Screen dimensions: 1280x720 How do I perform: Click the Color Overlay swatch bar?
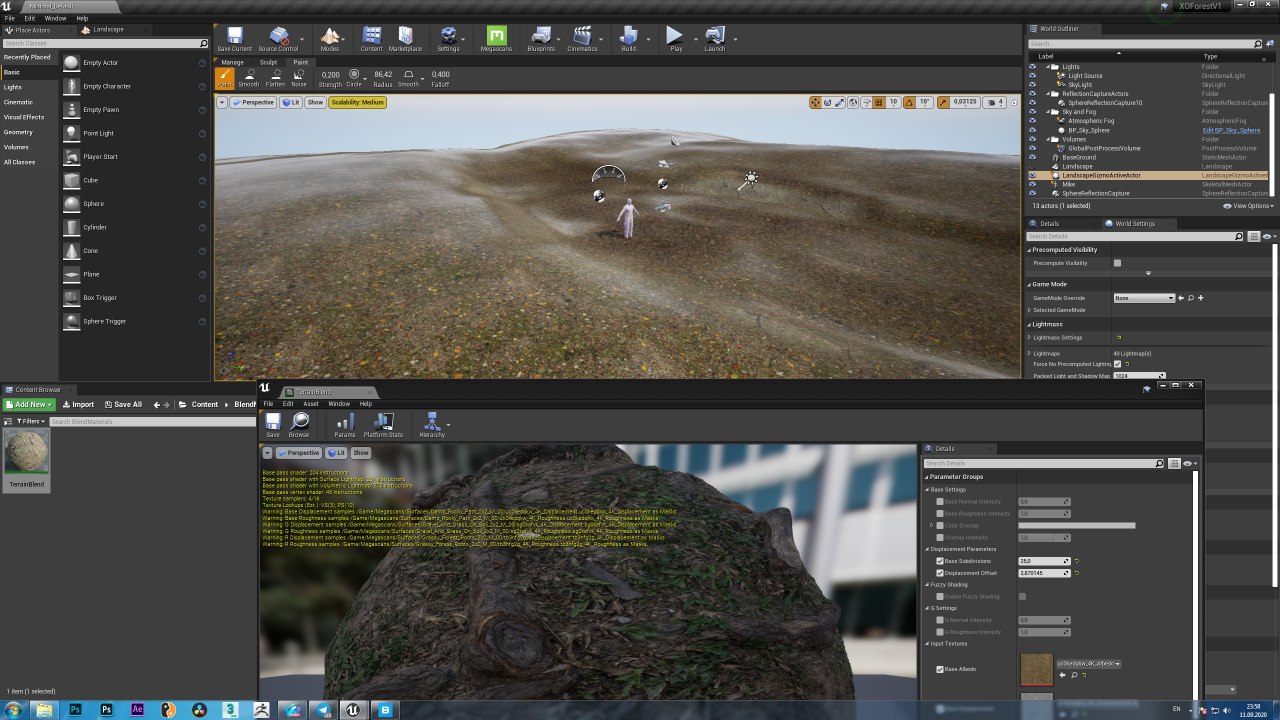coord(1076,525)
